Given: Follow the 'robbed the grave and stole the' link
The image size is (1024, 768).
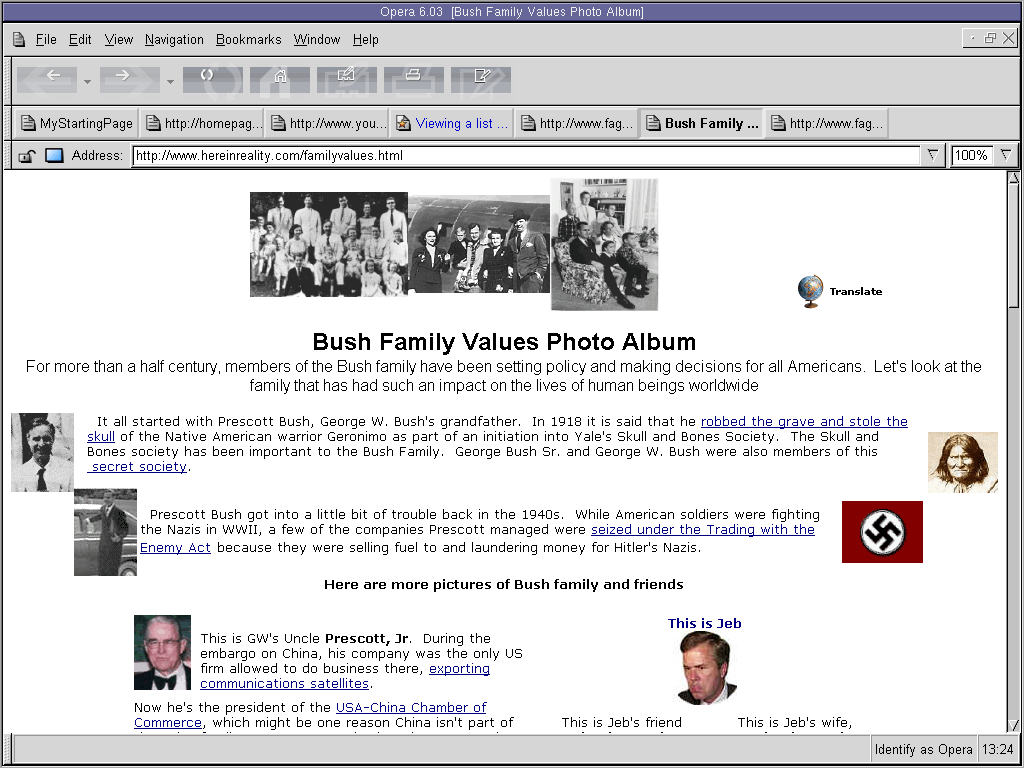Looking at the screenshot, I should [804, 421].
